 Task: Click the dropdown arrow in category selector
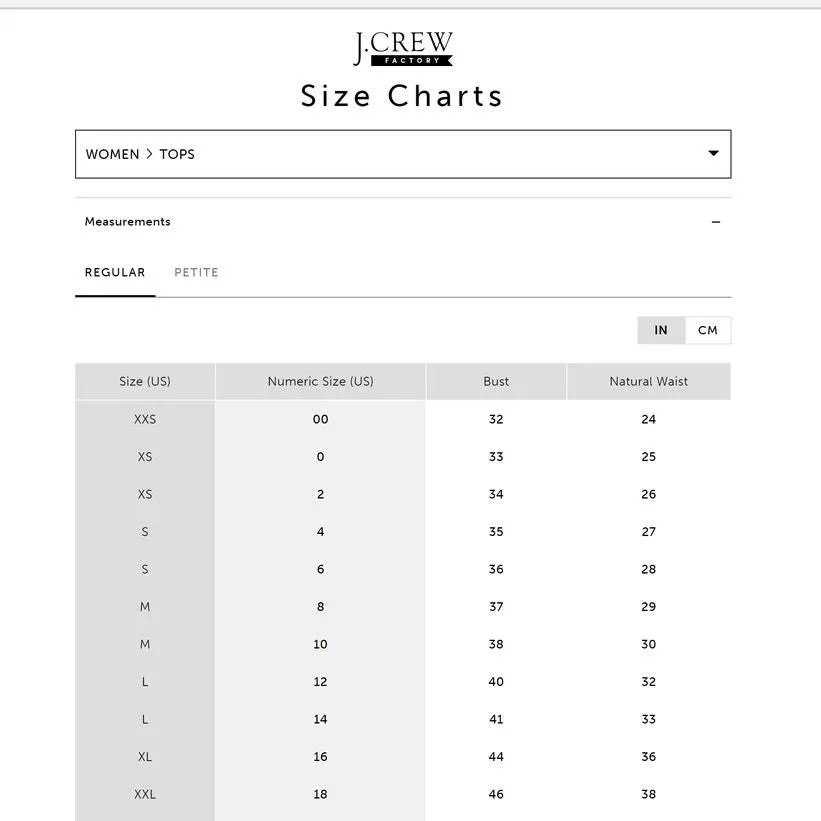click(713, 153)
